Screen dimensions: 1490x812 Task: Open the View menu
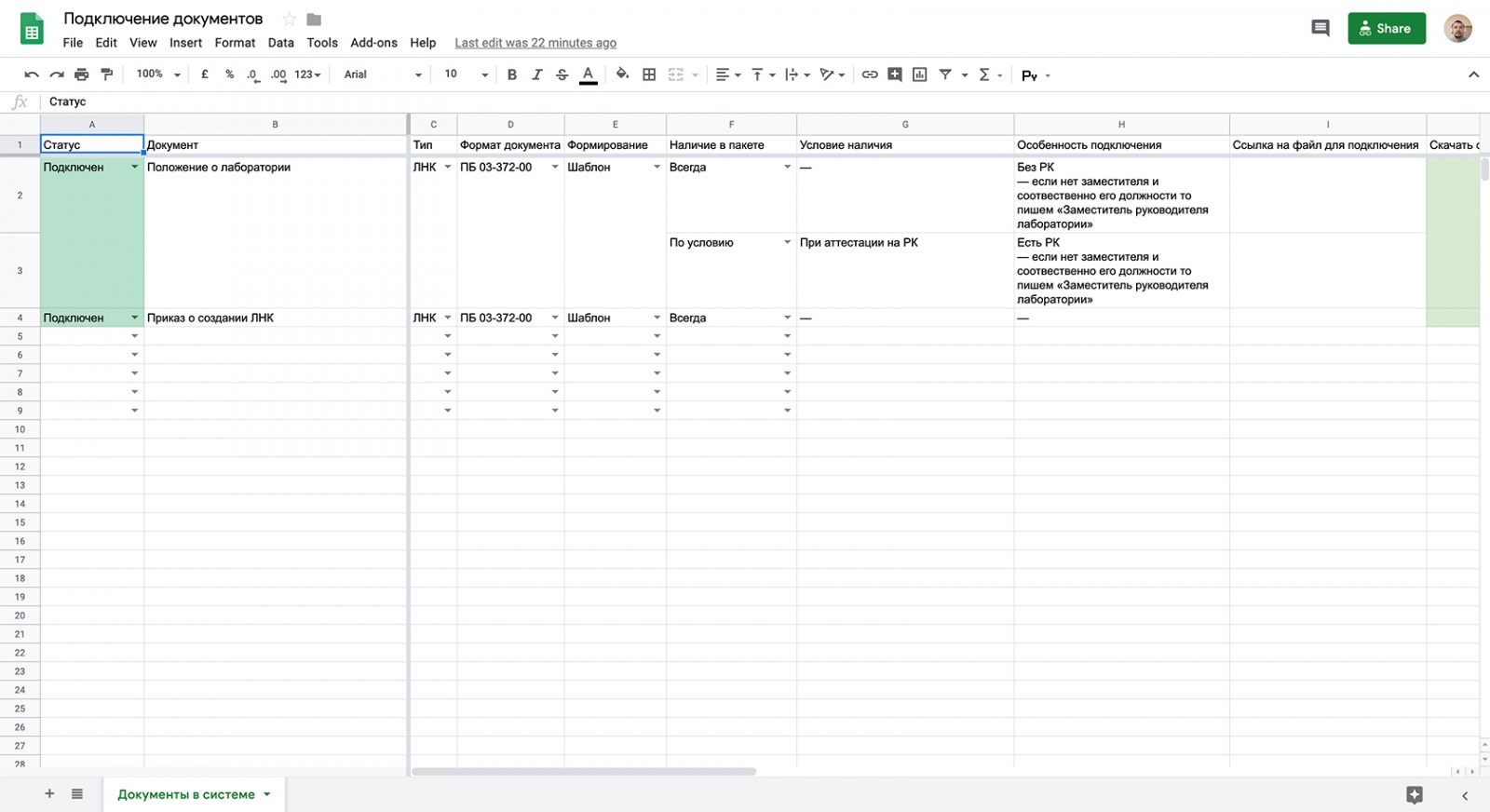point(143,43)
